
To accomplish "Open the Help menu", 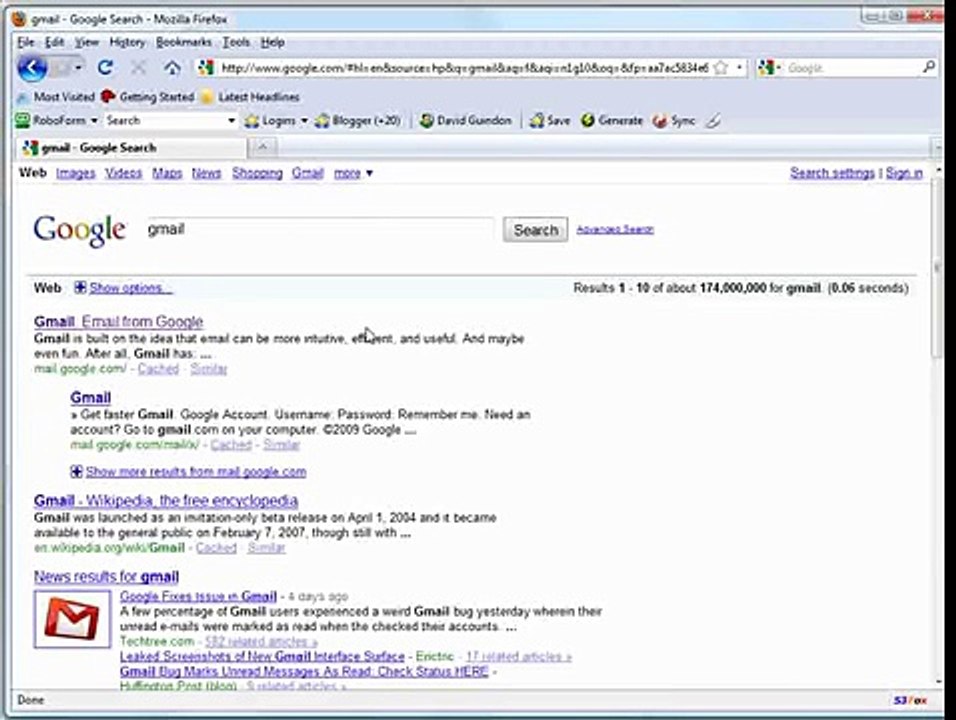I will pos(273,42).
